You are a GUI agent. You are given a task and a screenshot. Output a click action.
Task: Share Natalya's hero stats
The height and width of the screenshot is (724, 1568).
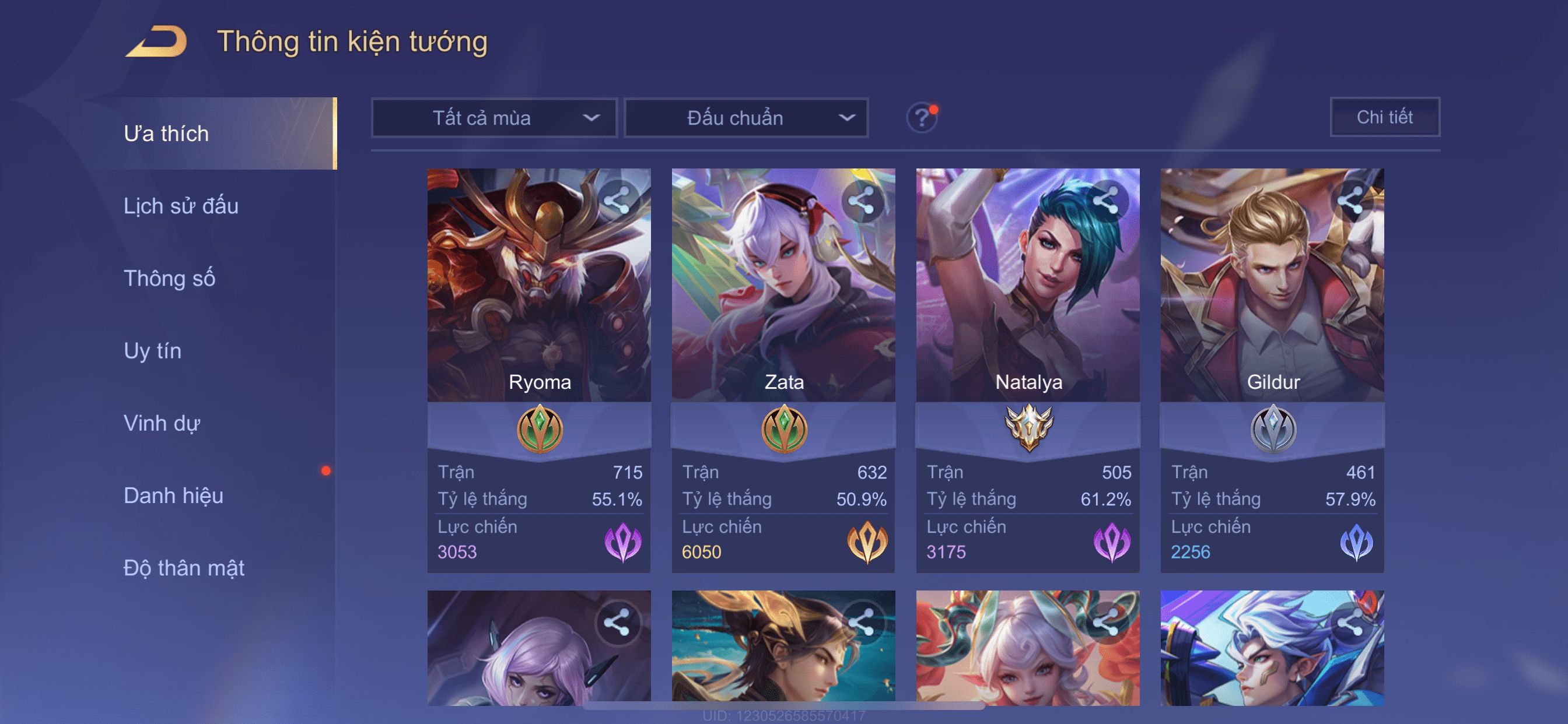[1105, 199]
